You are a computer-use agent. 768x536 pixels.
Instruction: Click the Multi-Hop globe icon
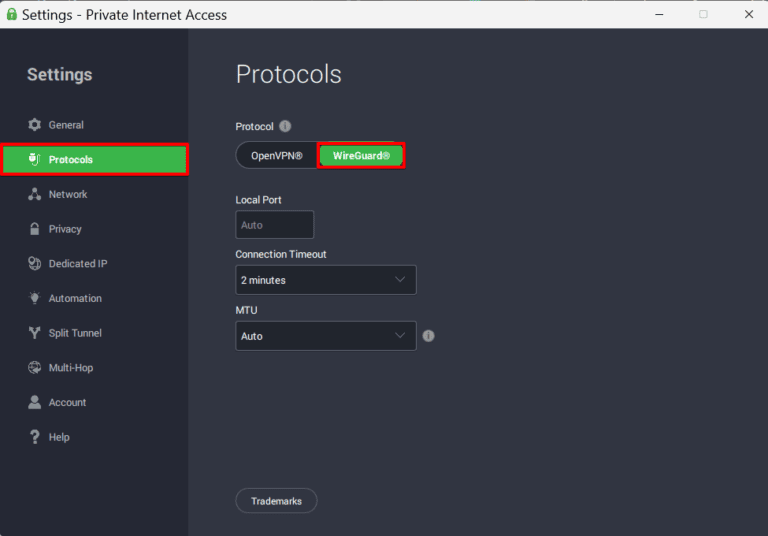pyautogui.click(x=35, y=368)
